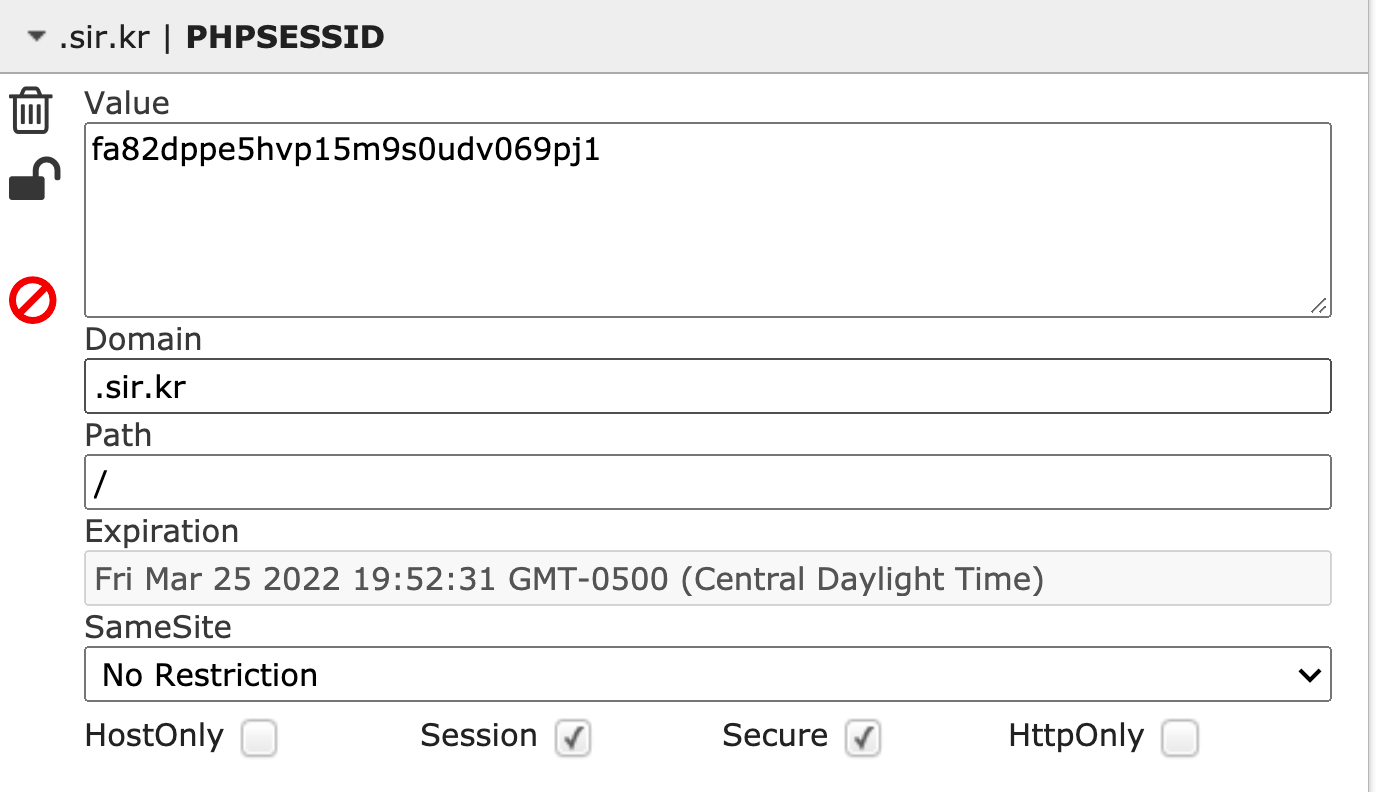Image resolution: width=1376 pixels, height=792 pixels.
Task: Click the red block cookie icon
Action: [x=33, y=300]
